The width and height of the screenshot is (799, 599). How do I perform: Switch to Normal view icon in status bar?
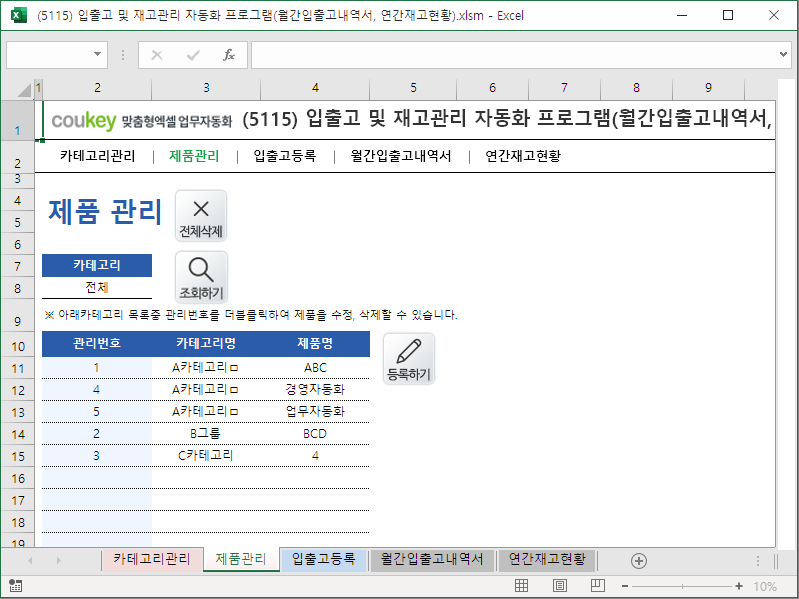521,586
